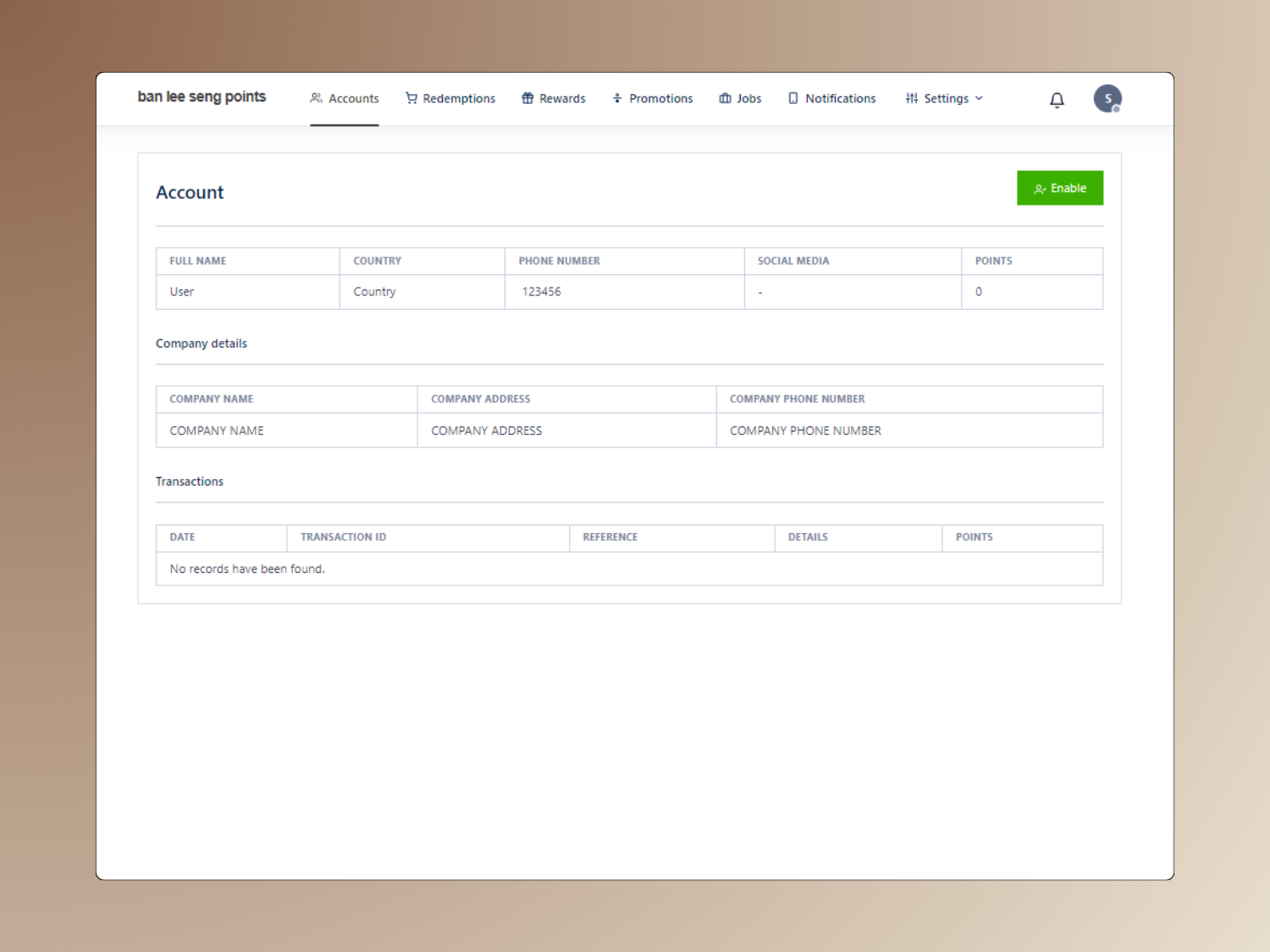Click the Points column header in Transactions

click(x=974, y=537)
